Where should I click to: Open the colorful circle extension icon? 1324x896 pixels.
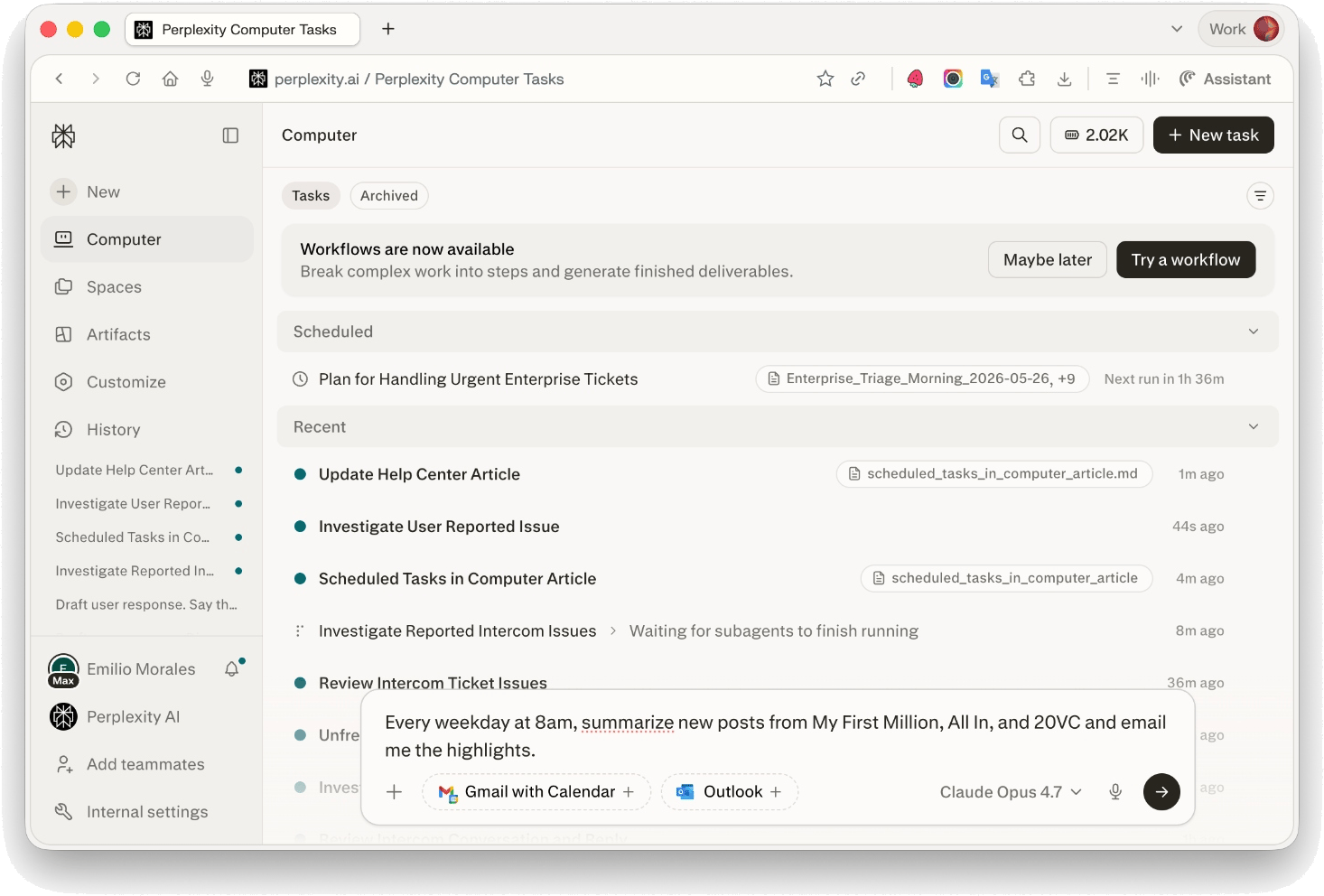tap(953, 79)
